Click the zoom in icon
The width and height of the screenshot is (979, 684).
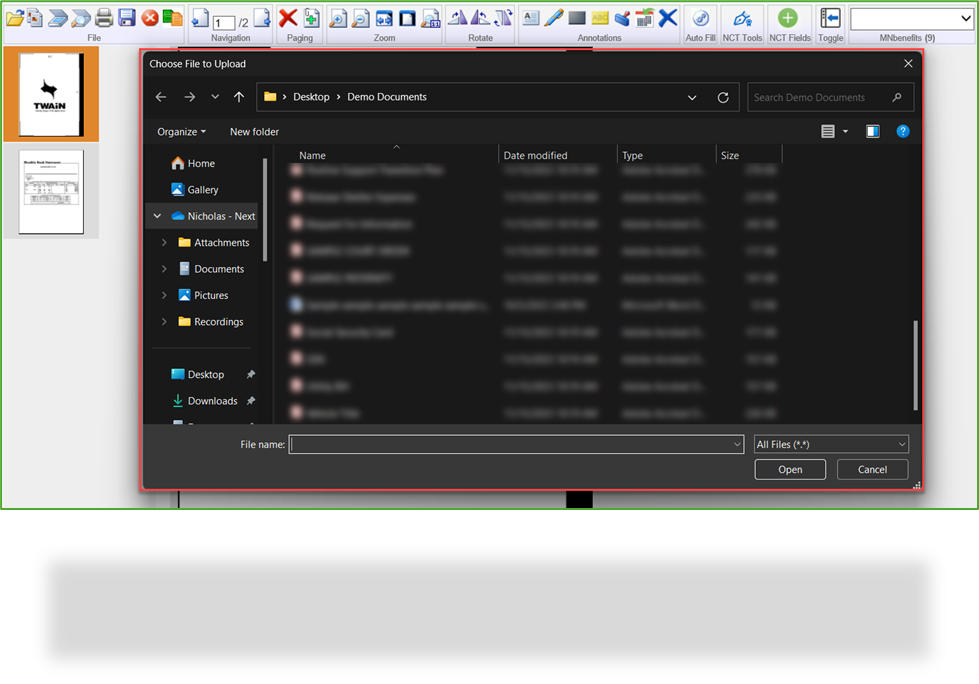338,19
